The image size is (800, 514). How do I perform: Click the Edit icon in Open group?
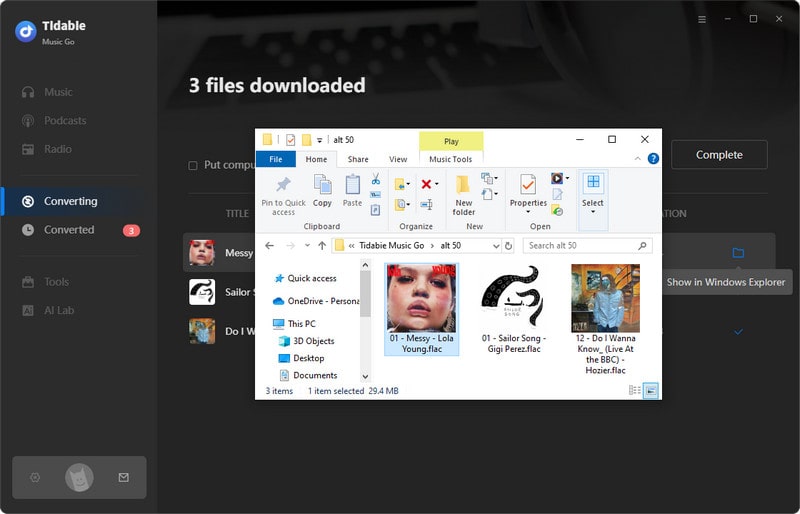pos(557,194)
